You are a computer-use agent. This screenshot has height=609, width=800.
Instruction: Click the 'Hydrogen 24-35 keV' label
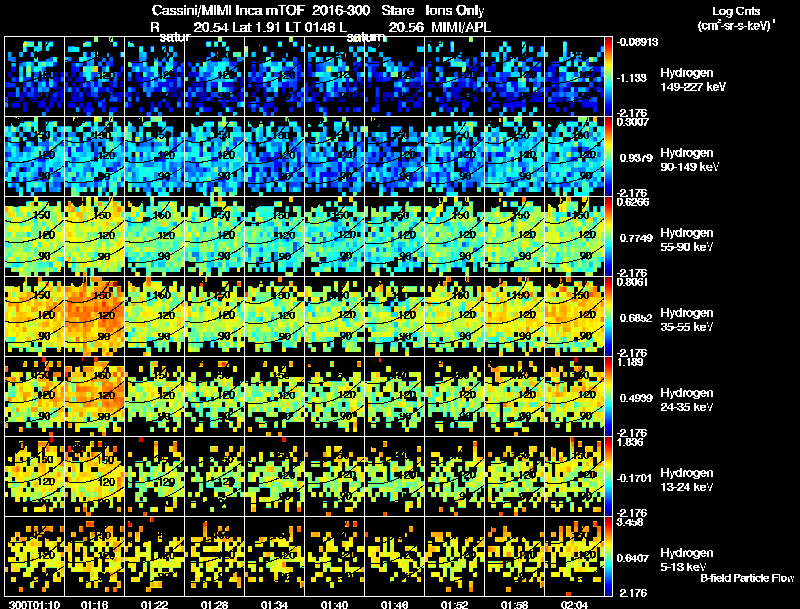point(687,400)
